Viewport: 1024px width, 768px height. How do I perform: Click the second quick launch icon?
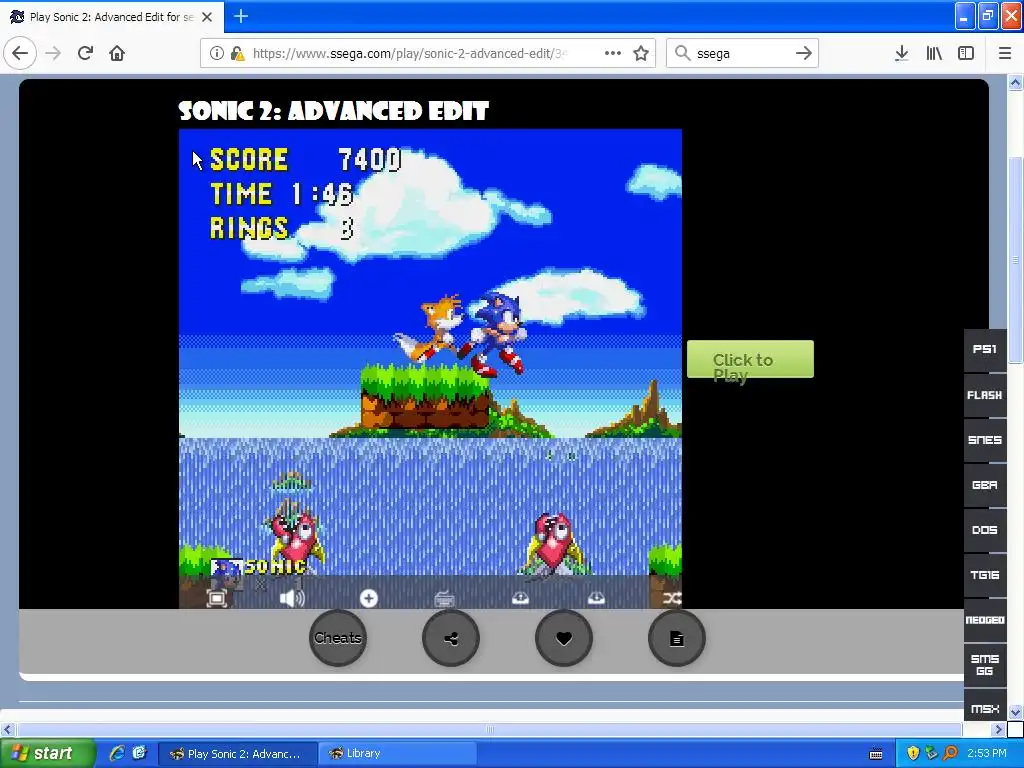pyautogui.click(x=139, y=753)
